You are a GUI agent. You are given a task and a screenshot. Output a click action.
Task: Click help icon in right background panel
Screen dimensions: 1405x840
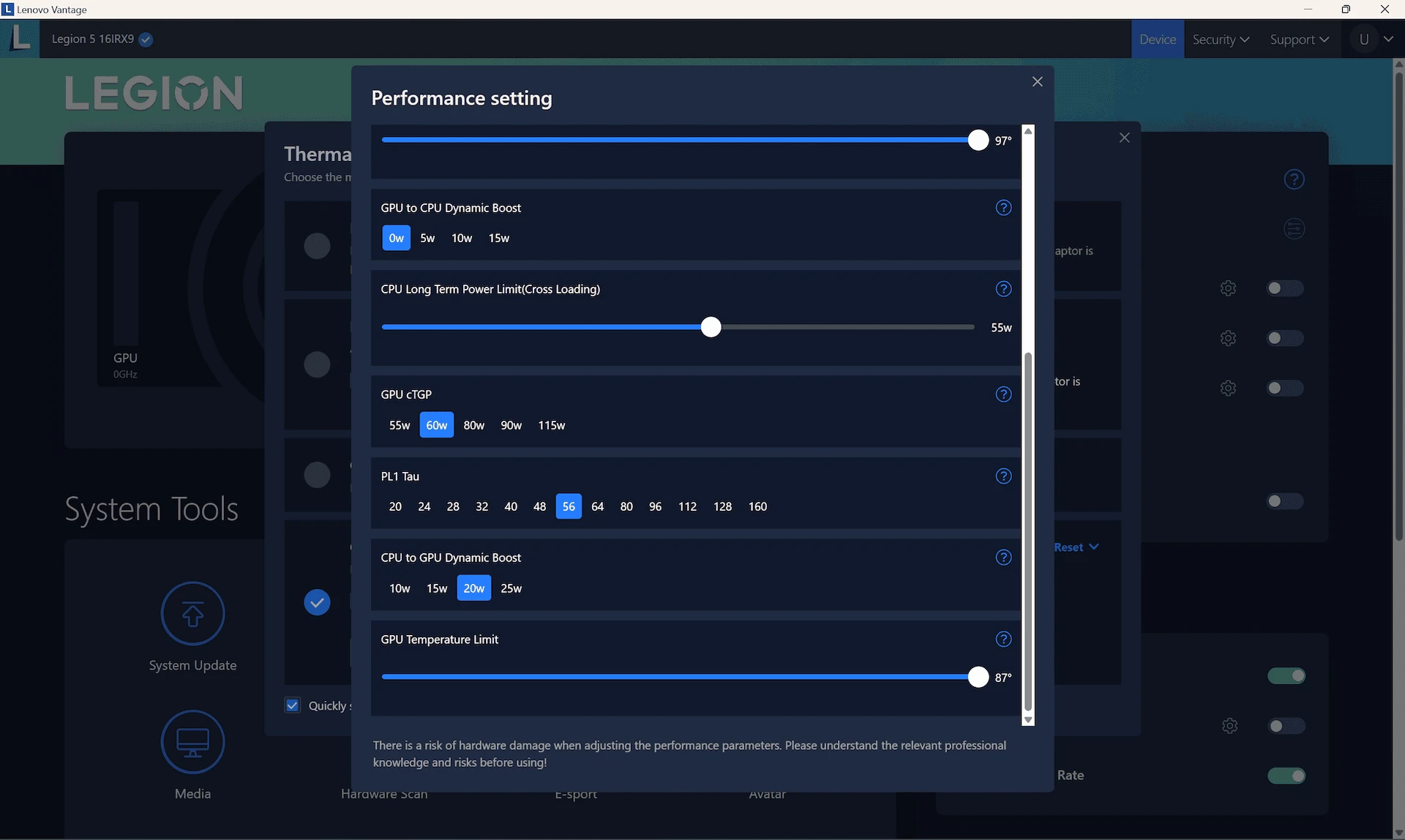[1294, 179]
